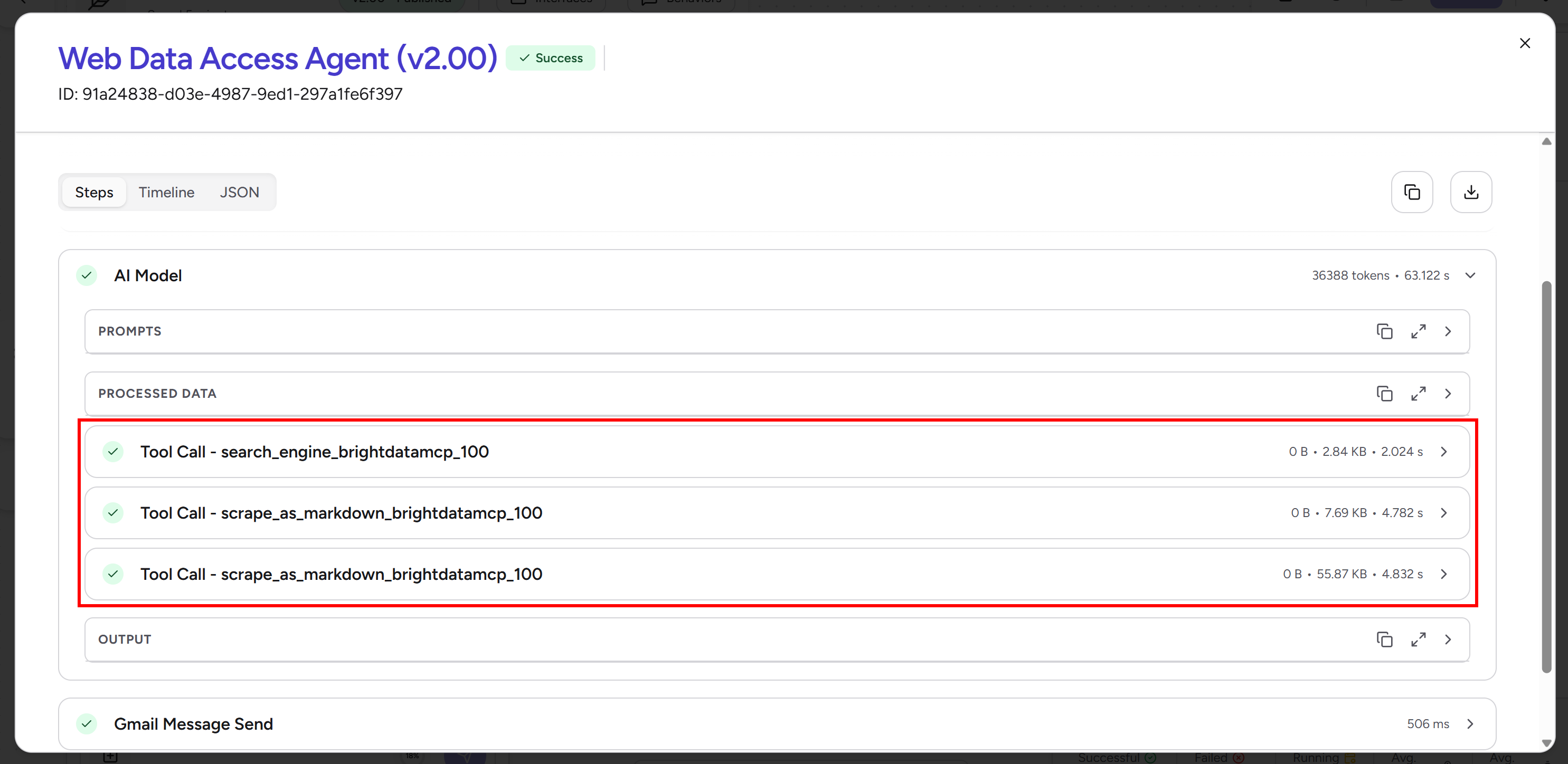Click the PROMPTS label

[130, 331]
